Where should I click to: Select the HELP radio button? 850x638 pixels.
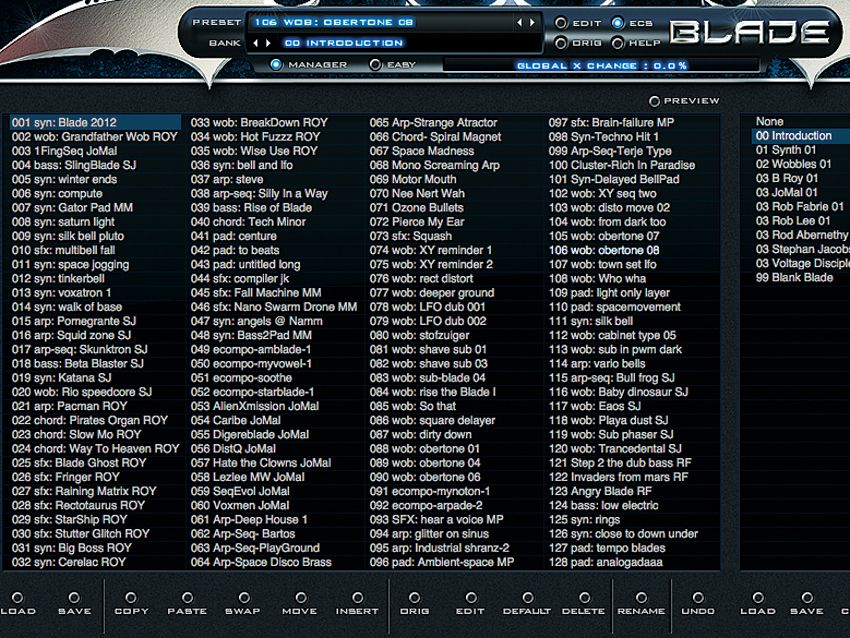click(617, 43)
